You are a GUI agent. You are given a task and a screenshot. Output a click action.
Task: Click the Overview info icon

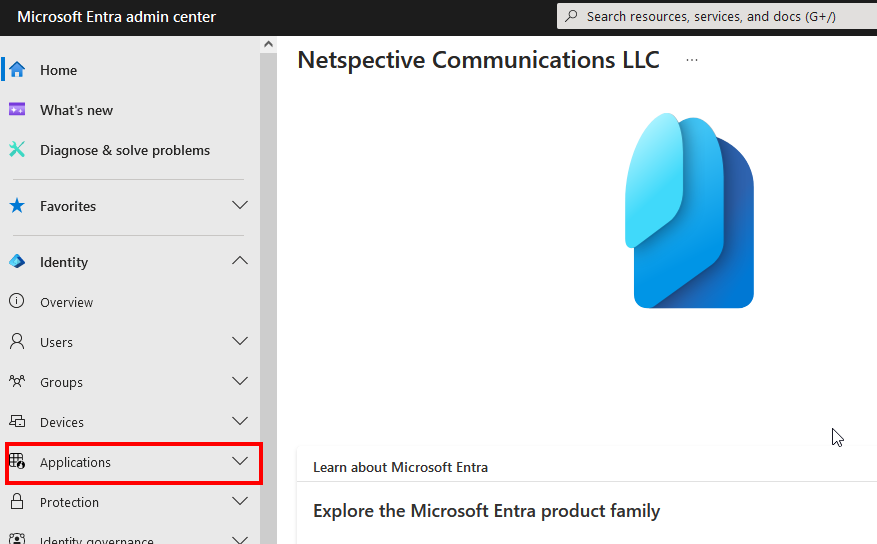[x=17, y=302]
